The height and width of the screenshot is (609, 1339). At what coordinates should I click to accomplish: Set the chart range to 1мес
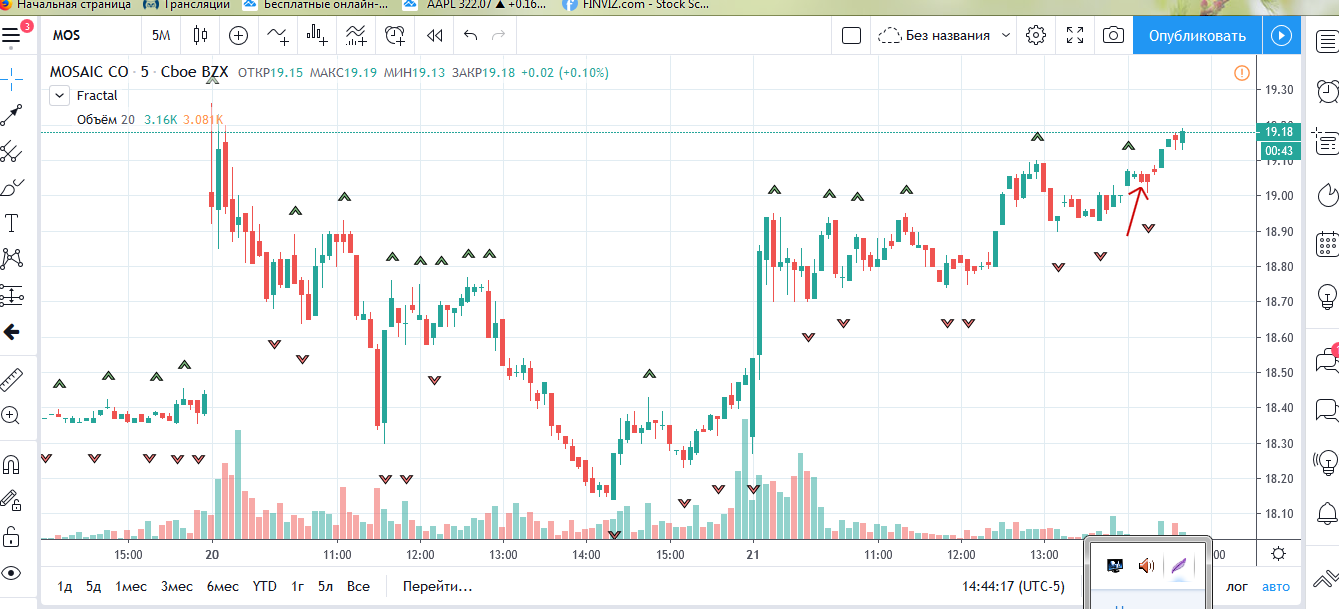click(130, 587)
